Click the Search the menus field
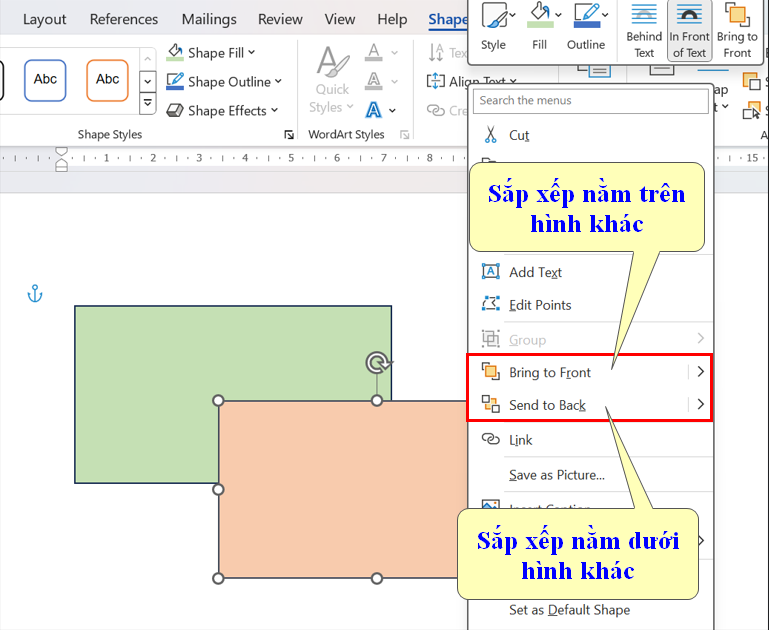This screenshot has height=630, width=769. 590,100
